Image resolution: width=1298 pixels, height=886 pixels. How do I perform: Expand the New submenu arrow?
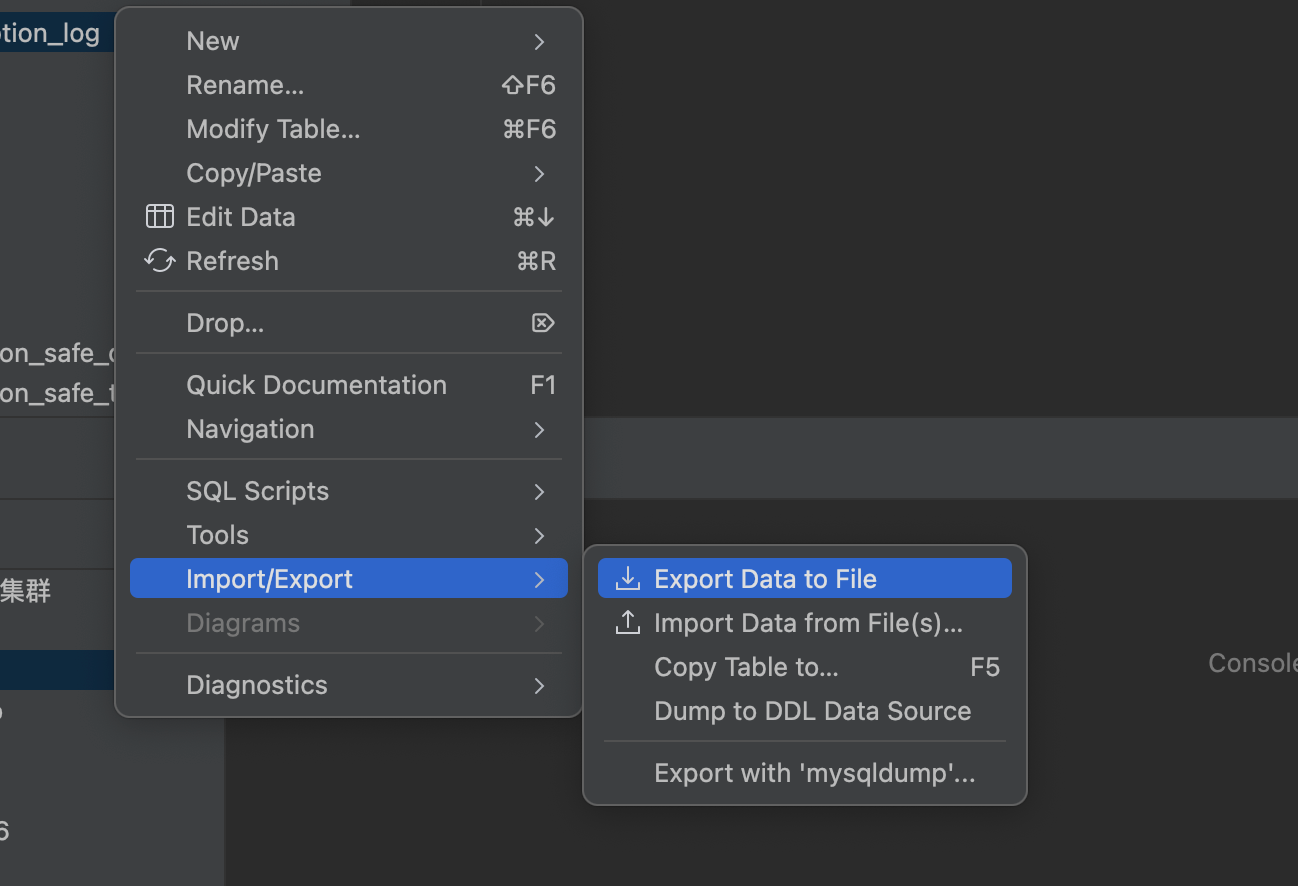coord(539,41)
